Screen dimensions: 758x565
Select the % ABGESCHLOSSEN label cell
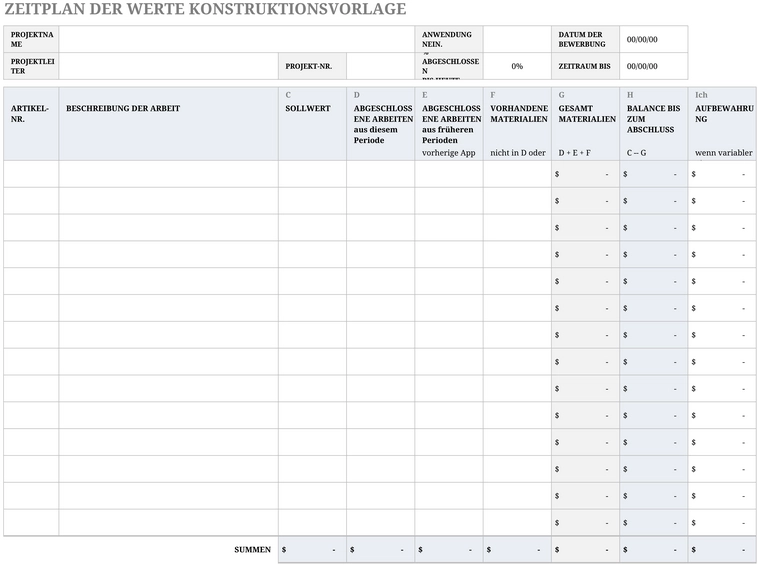449,66
